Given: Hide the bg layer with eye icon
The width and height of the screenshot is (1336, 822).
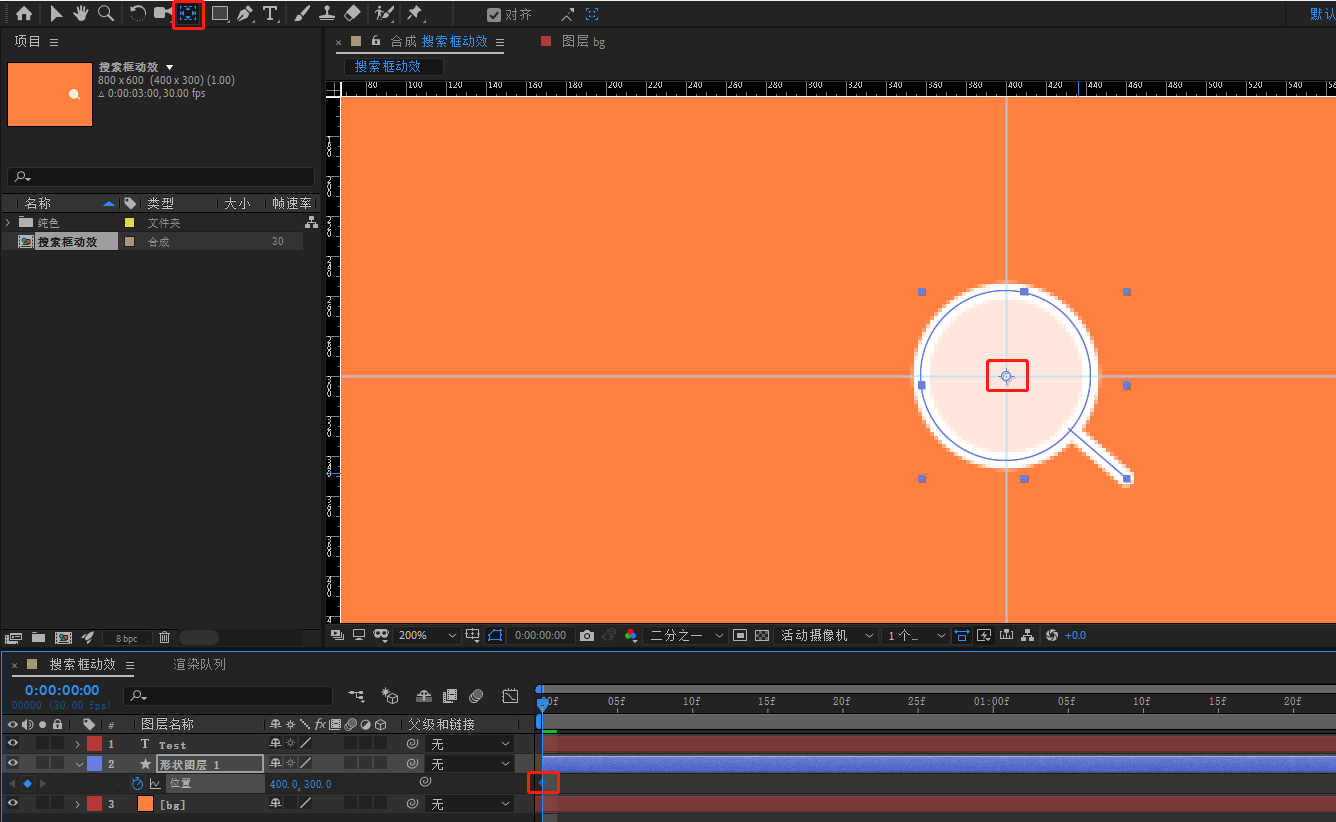Looking at the screenshot, I should 13,804.
